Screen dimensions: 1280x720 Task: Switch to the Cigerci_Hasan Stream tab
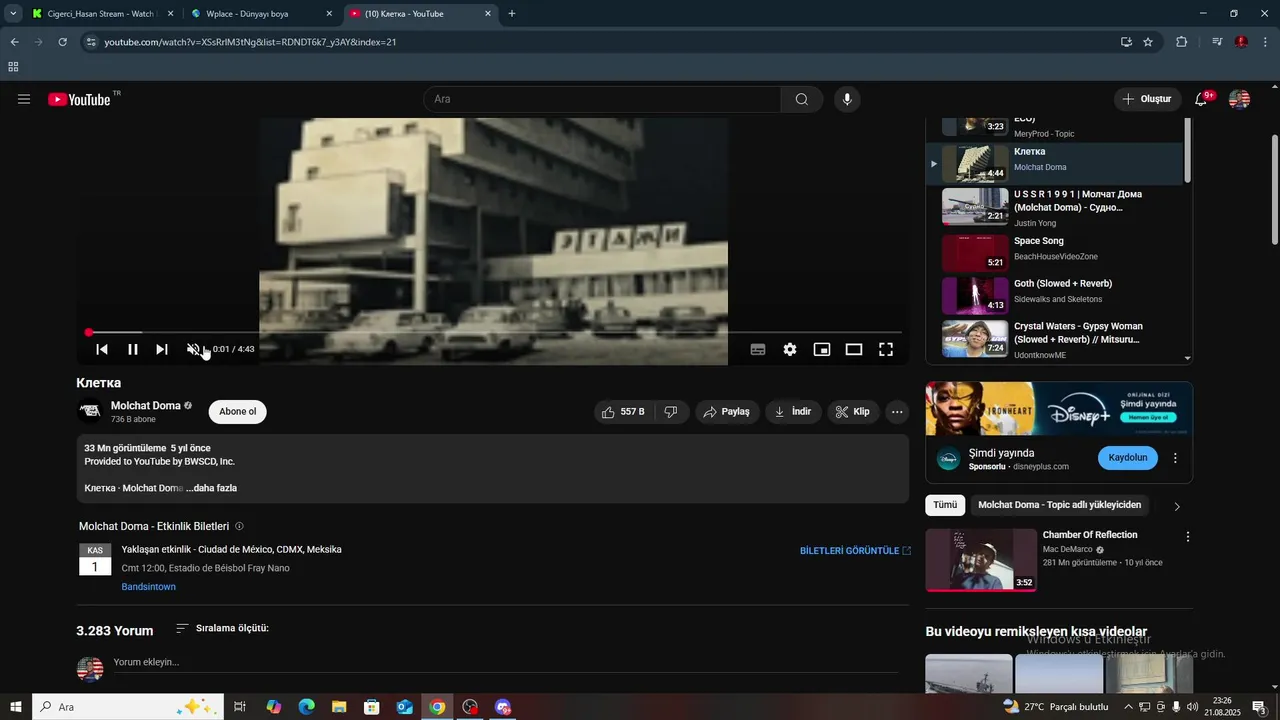tap(101, 14)
